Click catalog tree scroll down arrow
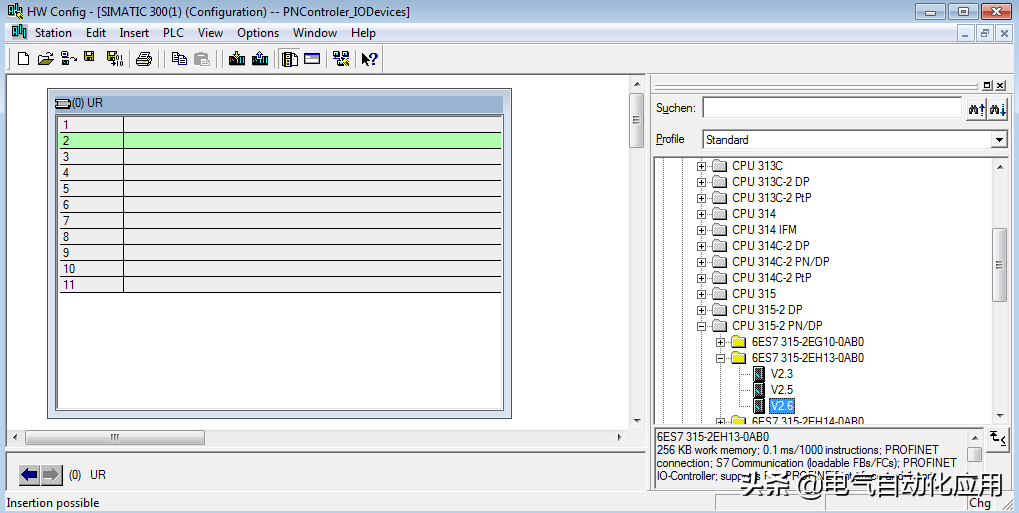The width and height of the screenshot is (1019, 513). pyautogui.click(x=999, y=416)
